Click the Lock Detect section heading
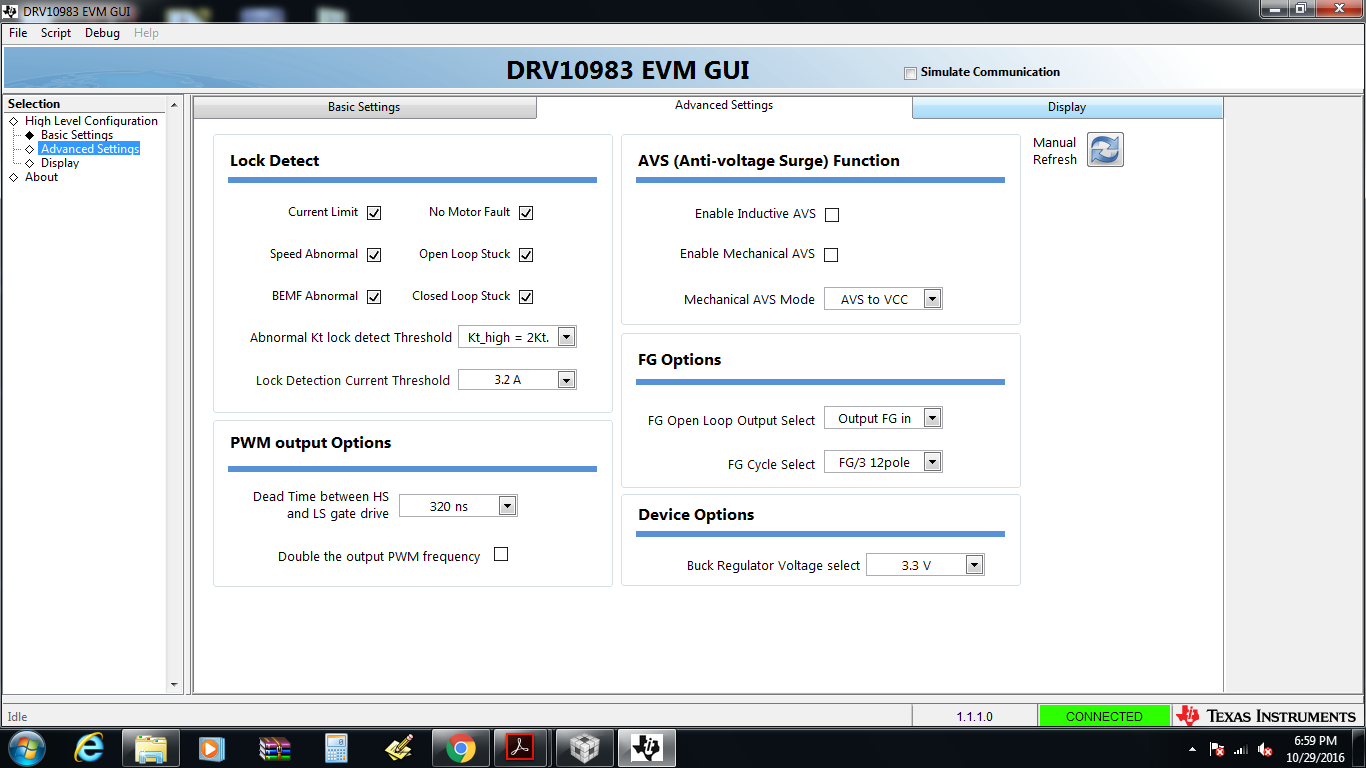This screenshot has width=1366, height=768. click(x=275, y=161)
